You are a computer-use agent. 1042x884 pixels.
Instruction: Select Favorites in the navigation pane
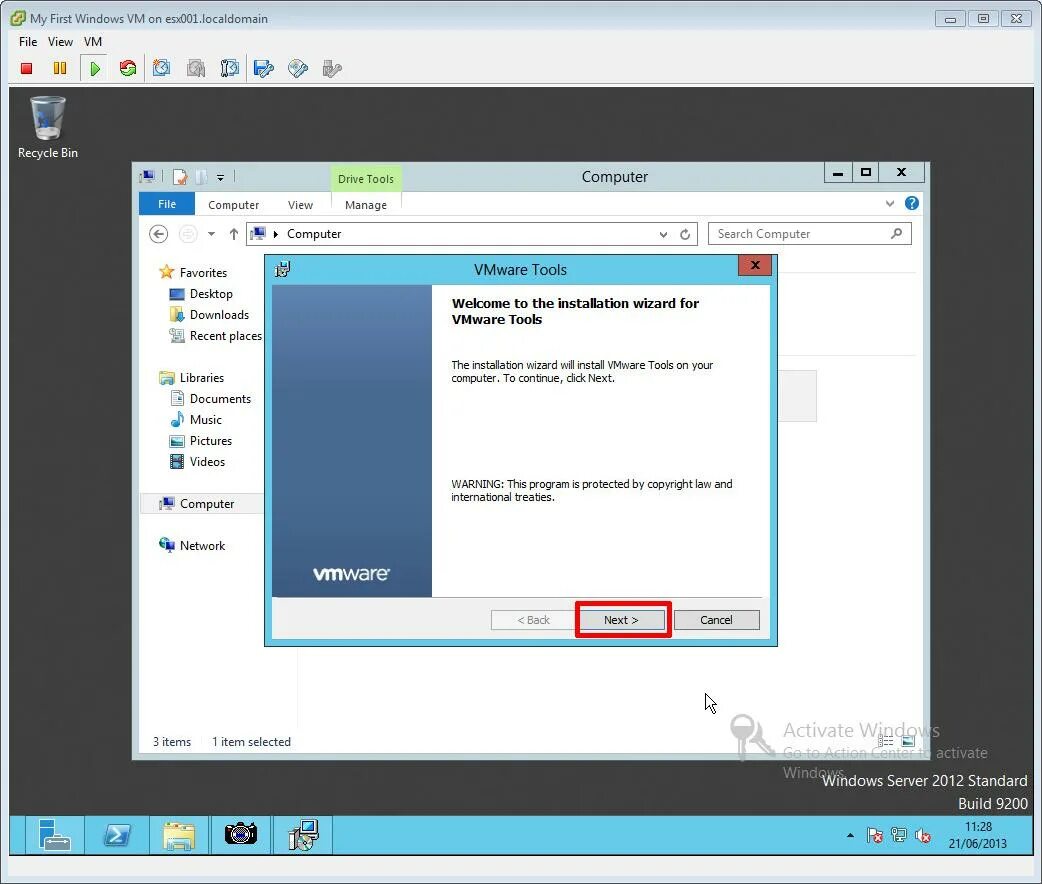193,273
